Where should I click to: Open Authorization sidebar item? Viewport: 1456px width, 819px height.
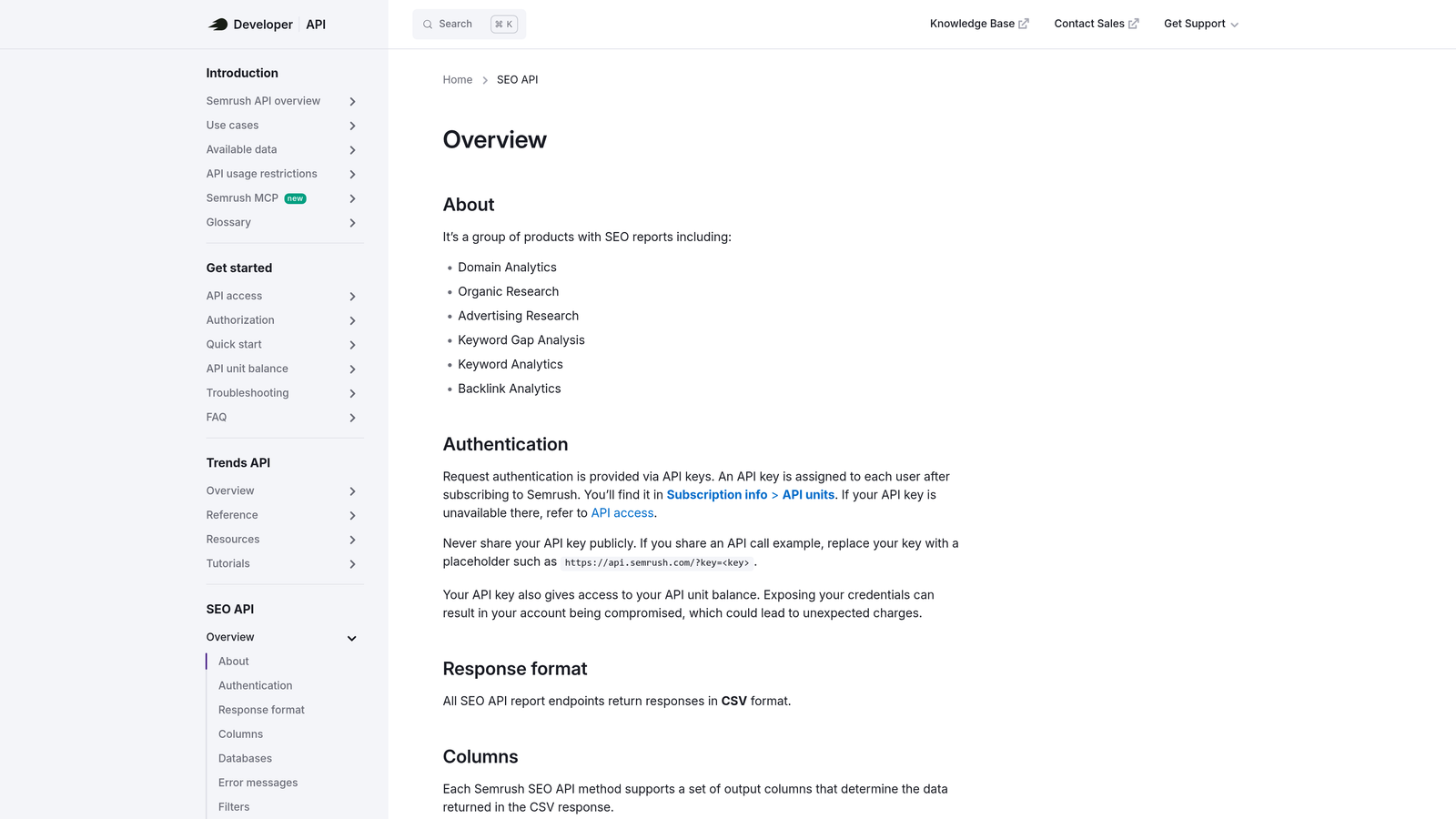point(240,320)
